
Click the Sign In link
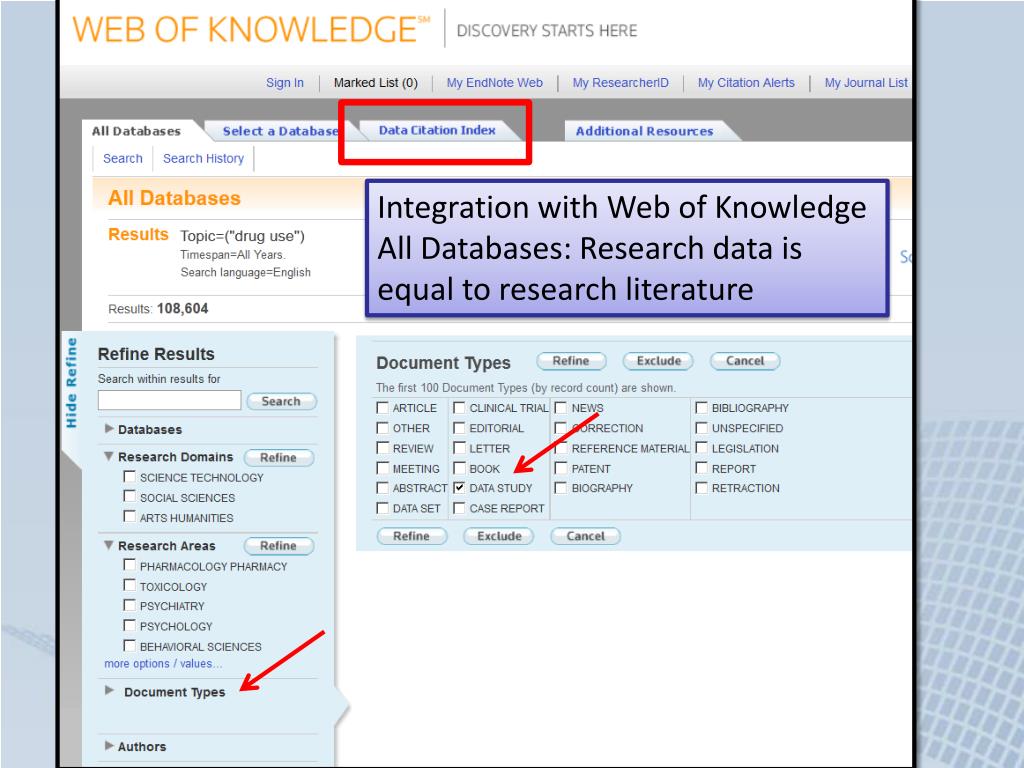click(x=285, y=83)
